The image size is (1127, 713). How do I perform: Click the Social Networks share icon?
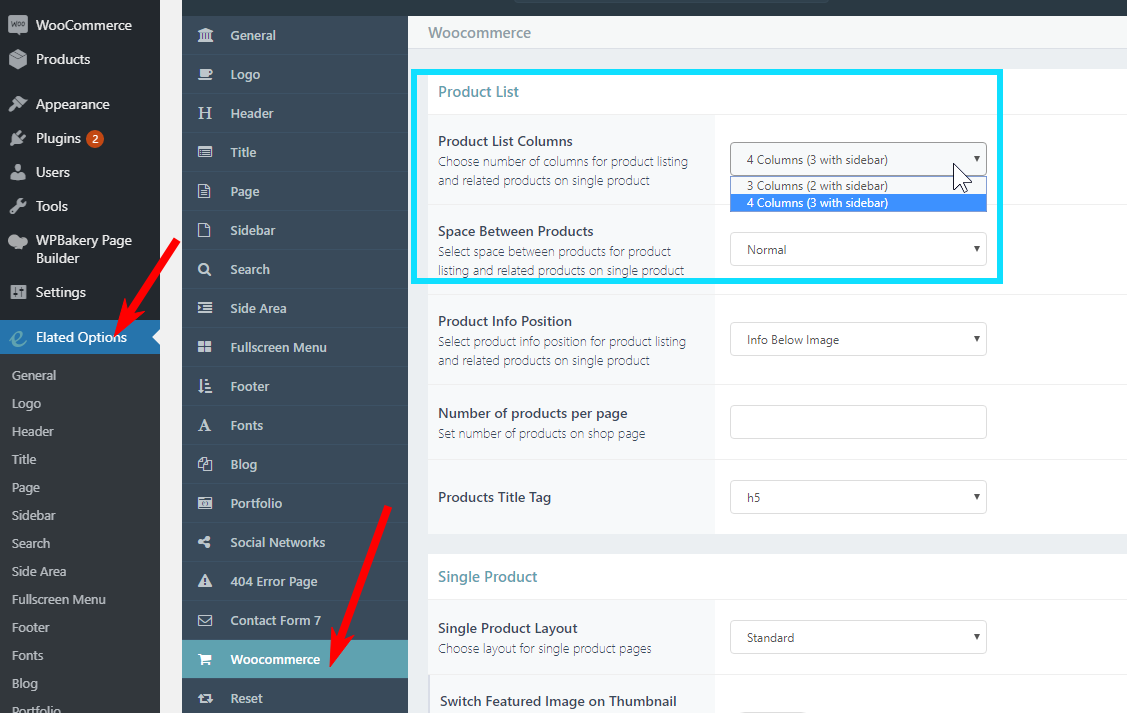pos(205,542)
